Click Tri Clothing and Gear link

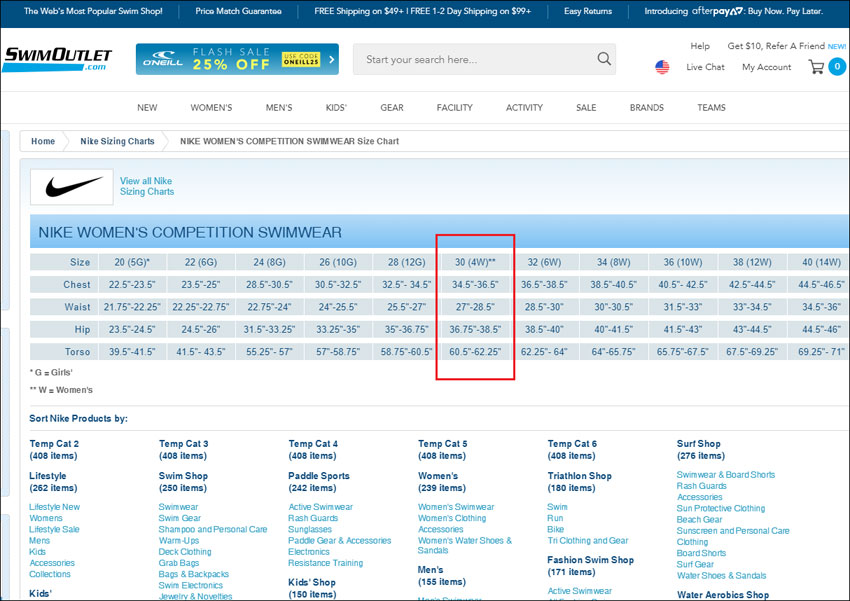pos(588,541)
